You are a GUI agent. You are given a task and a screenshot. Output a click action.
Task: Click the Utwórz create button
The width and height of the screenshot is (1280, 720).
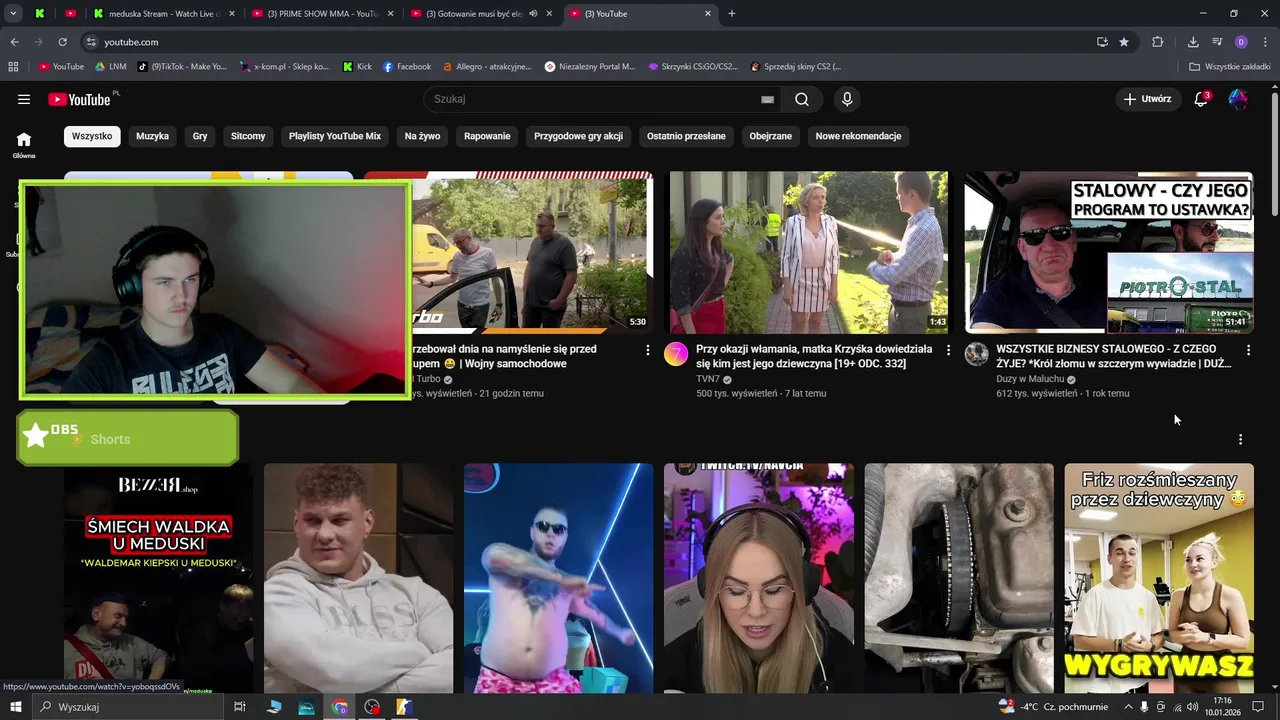1147,99
